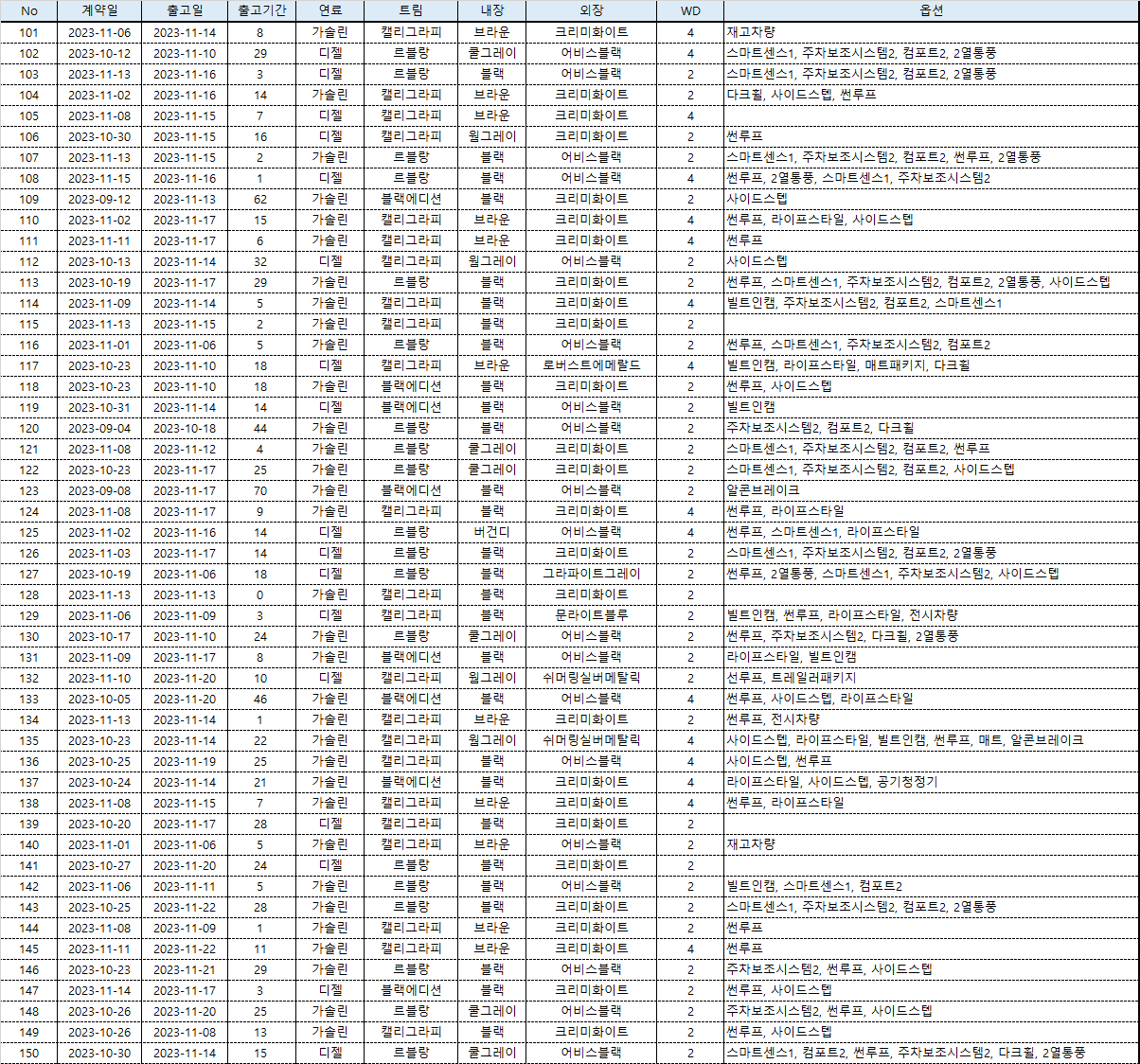Select options '라이프스타일, 사이드스텝, 공기청정기'
This screenshot has width=1140, height=1064.
(x=832, y=782)
